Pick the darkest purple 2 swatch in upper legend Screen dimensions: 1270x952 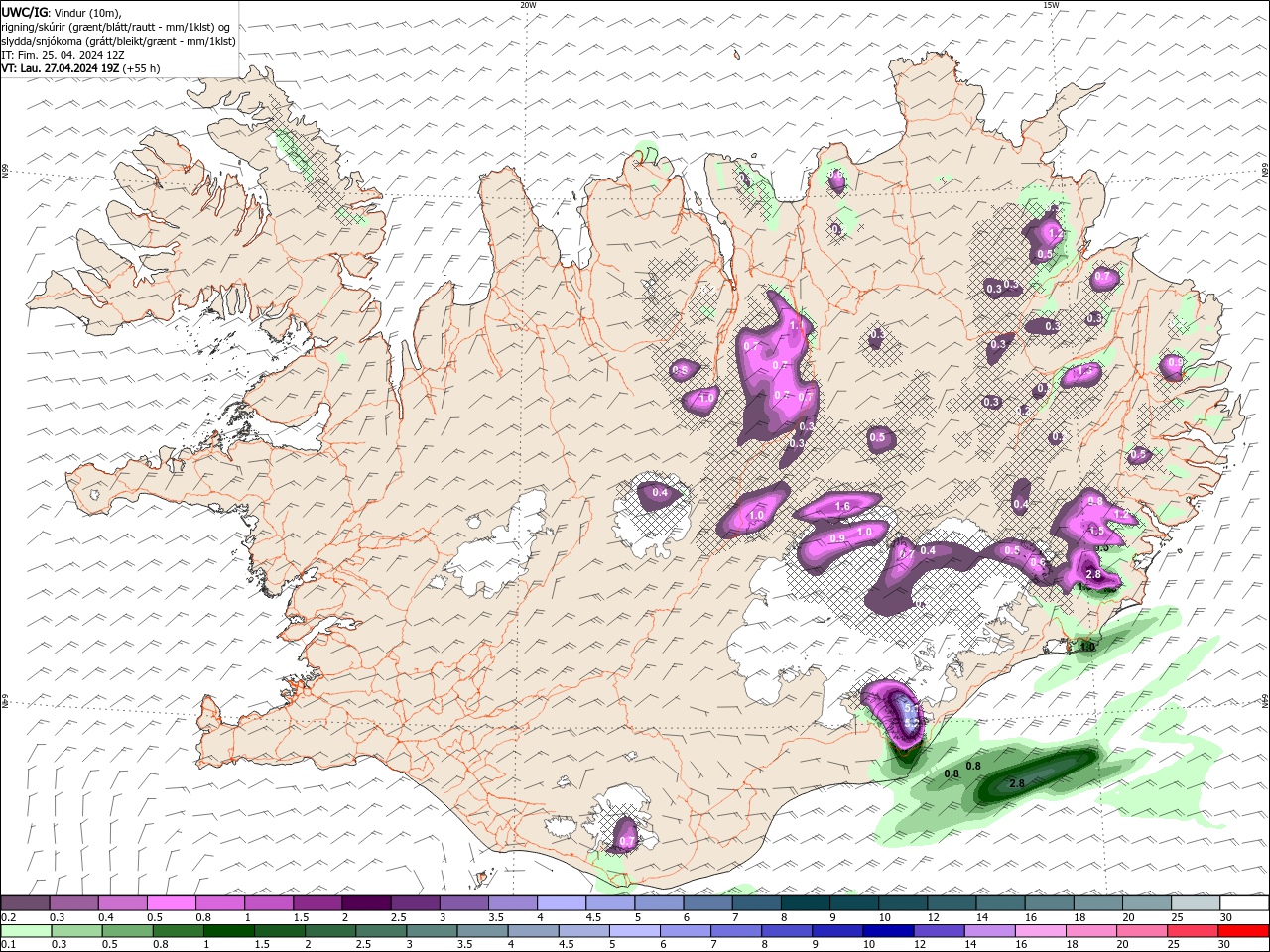coord(366,903)
